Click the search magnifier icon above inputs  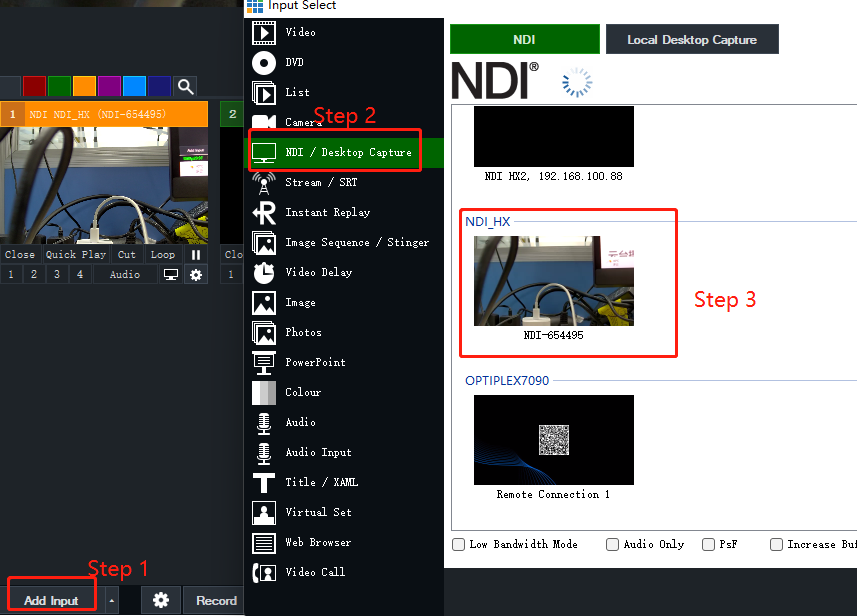(185, 87)
